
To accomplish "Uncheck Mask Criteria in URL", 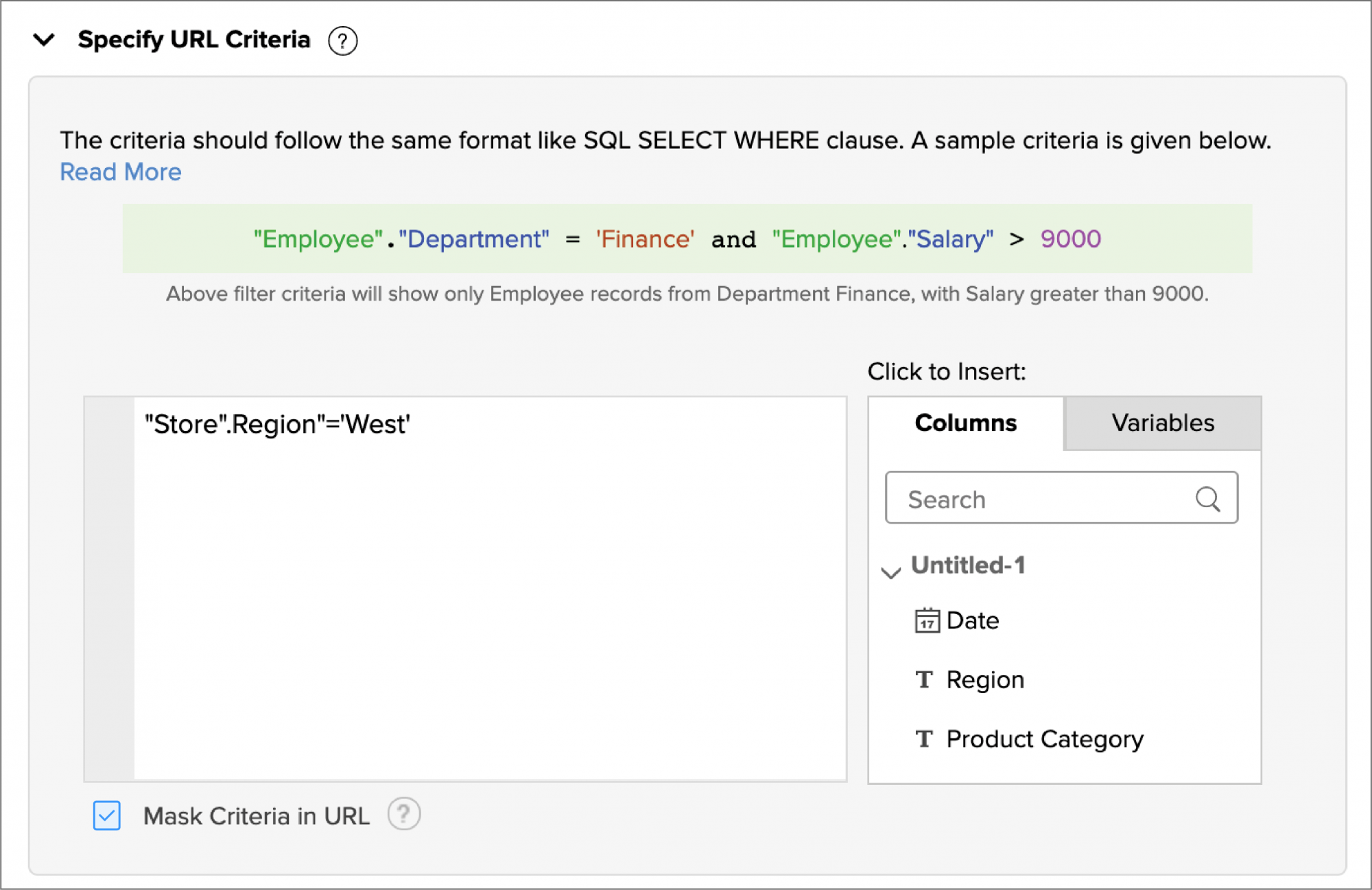I will click(x=106, y=816).
